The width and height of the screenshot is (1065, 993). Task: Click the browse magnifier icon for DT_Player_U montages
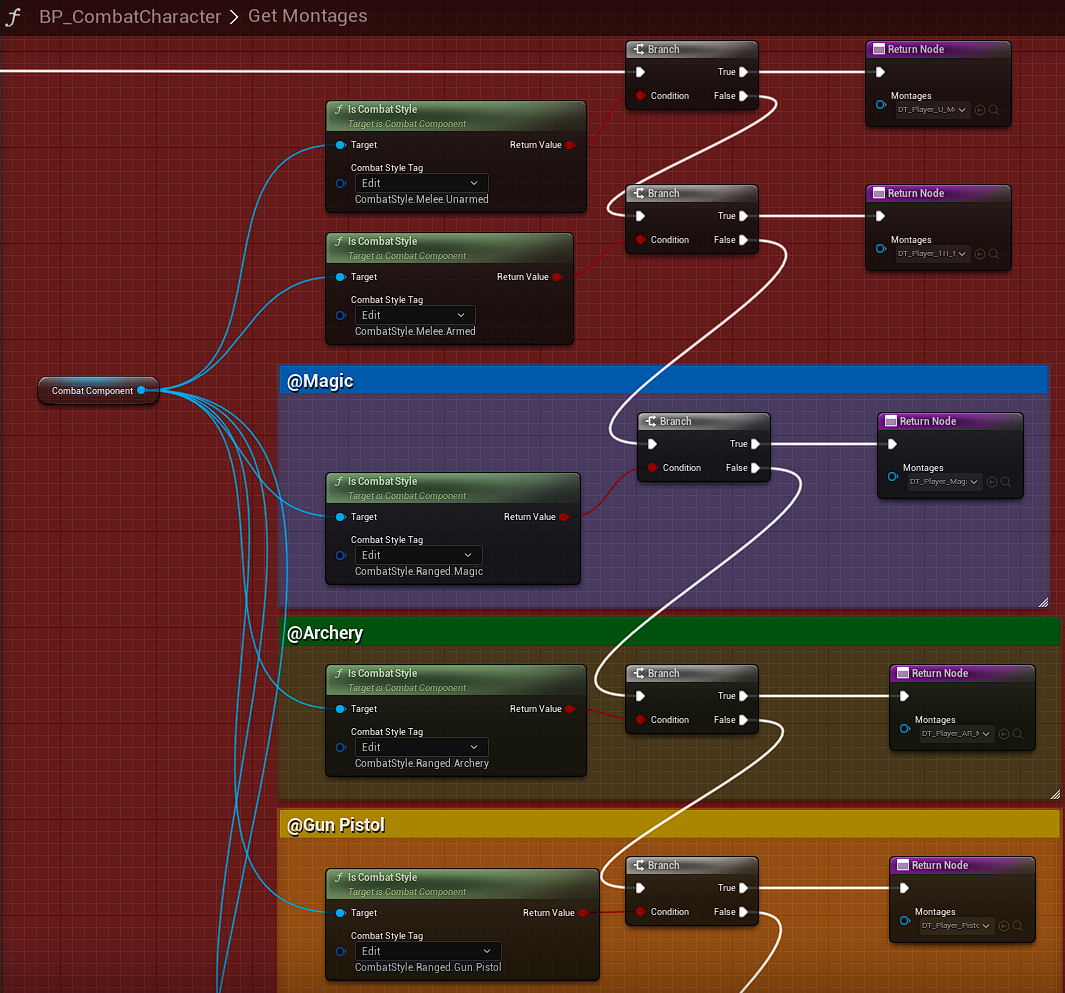[994, 110]
